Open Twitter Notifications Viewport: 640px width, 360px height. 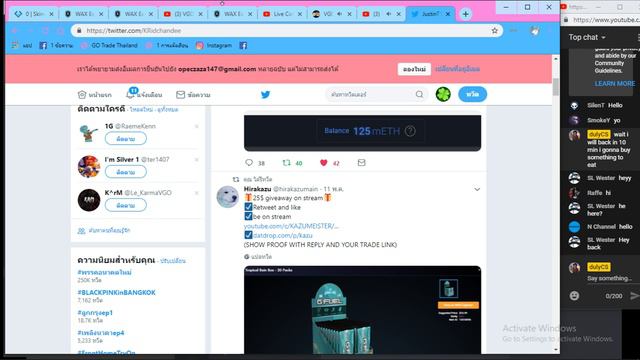(x=144, y=95)
